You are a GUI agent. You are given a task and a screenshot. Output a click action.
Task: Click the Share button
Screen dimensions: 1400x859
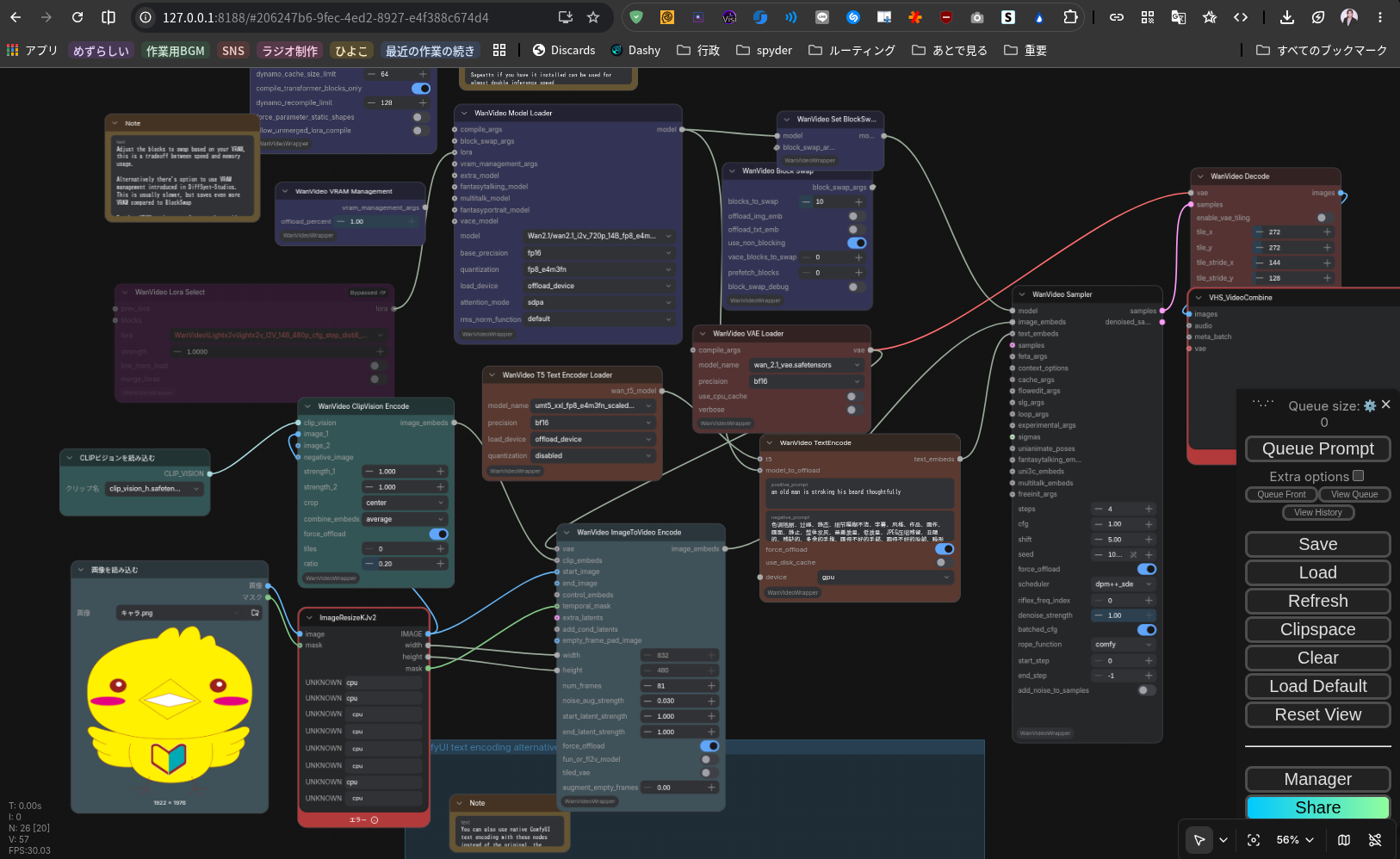coord(1318,807)
